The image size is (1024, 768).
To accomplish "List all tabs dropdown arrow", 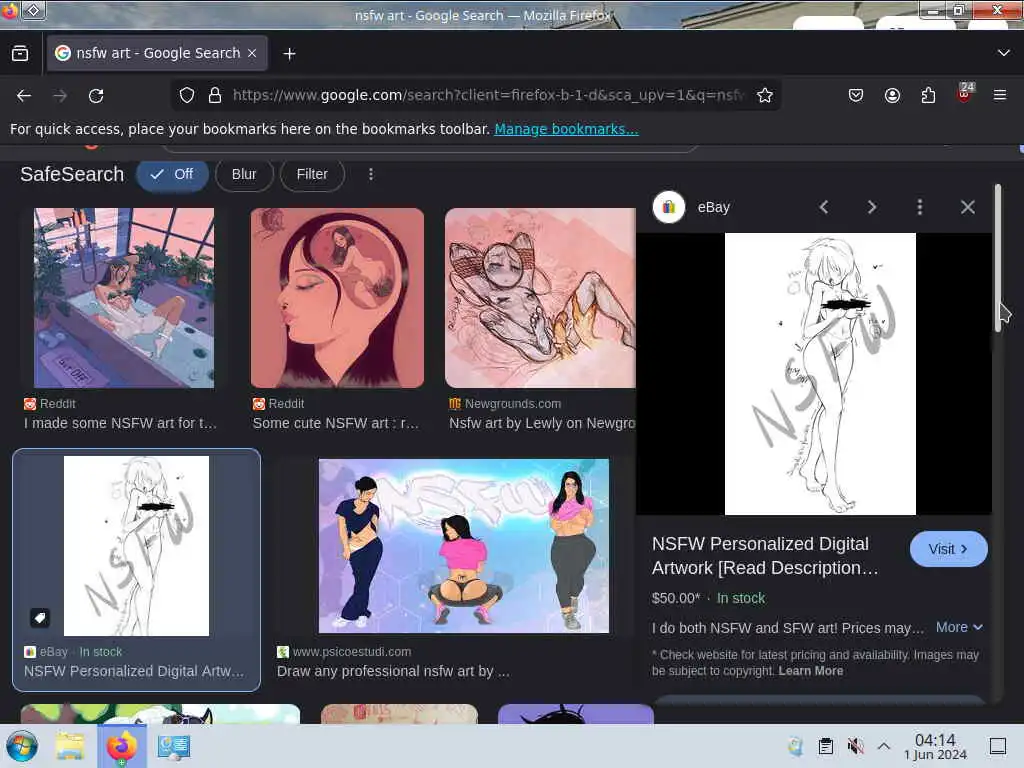I will click(x=1003, y=53).
